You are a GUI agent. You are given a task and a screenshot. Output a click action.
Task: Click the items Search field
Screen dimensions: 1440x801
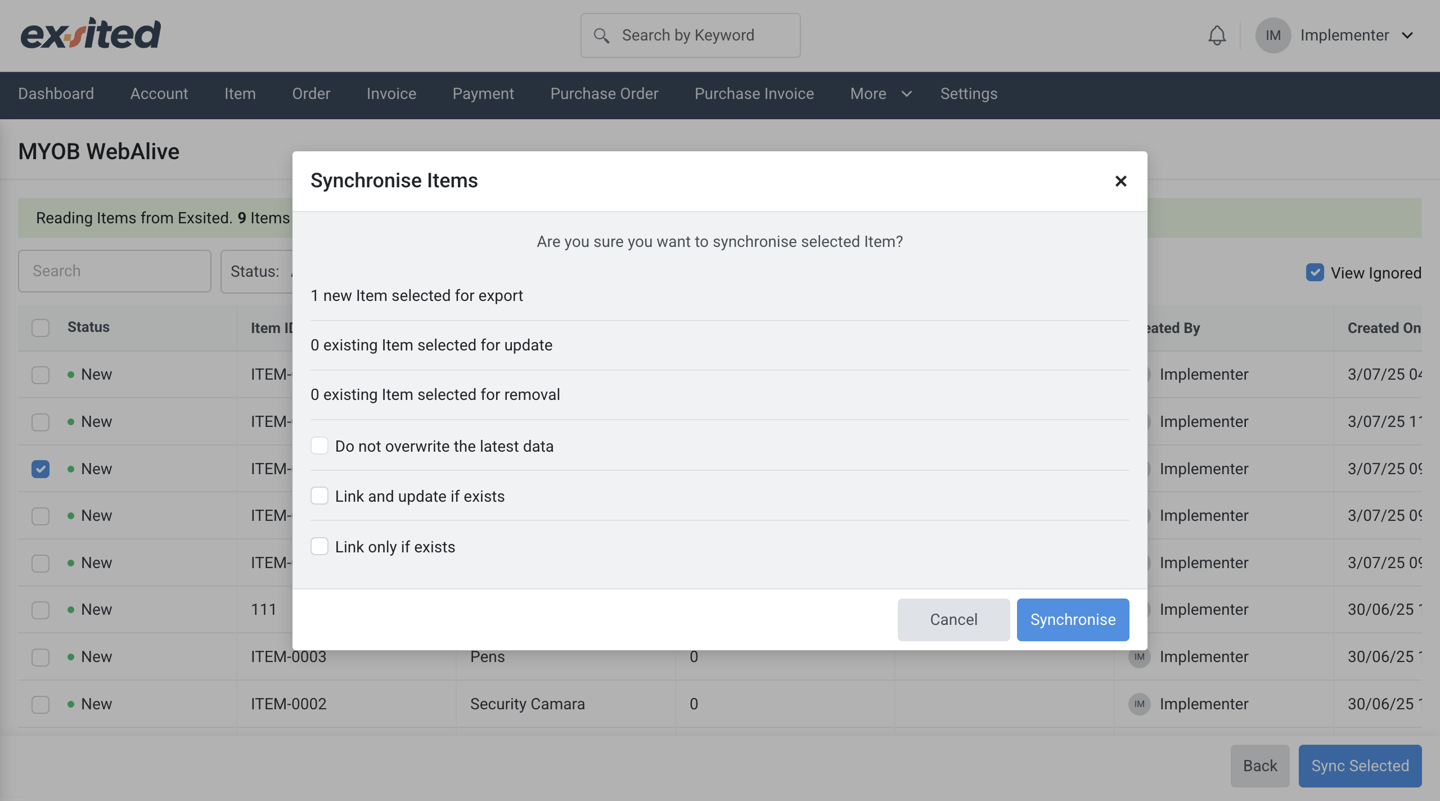click(115, 271)
